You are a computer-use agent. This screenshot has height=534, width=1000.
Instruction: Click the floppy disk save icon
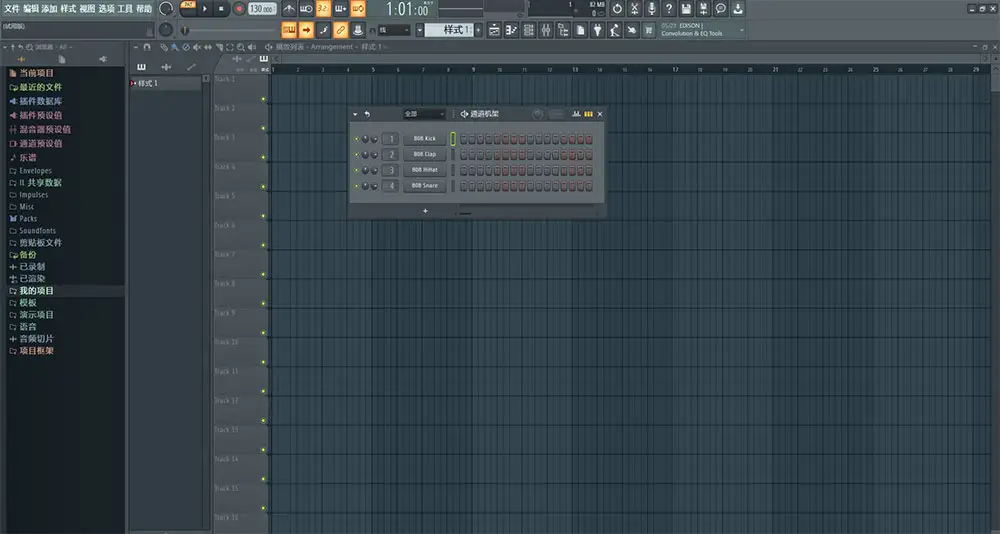686,9
